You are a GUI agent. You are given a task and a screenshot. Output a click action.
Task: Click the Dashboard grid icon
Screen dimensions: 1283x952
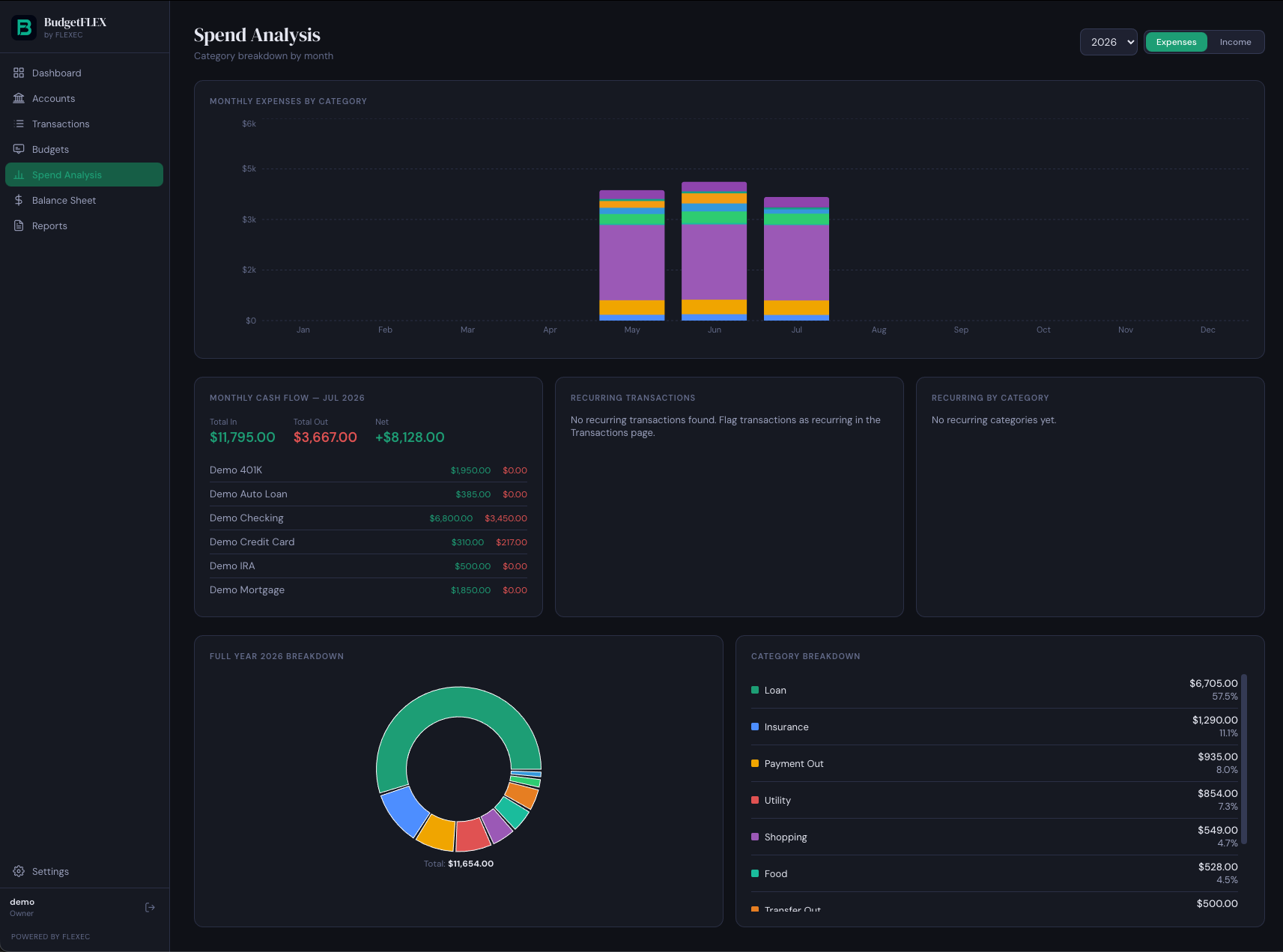coord(19,73)
